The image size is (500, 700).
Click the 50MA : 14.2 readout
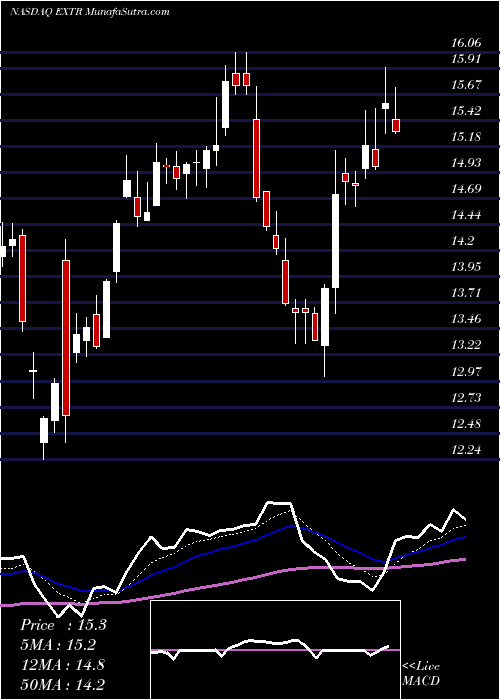(x=63, y=684)
